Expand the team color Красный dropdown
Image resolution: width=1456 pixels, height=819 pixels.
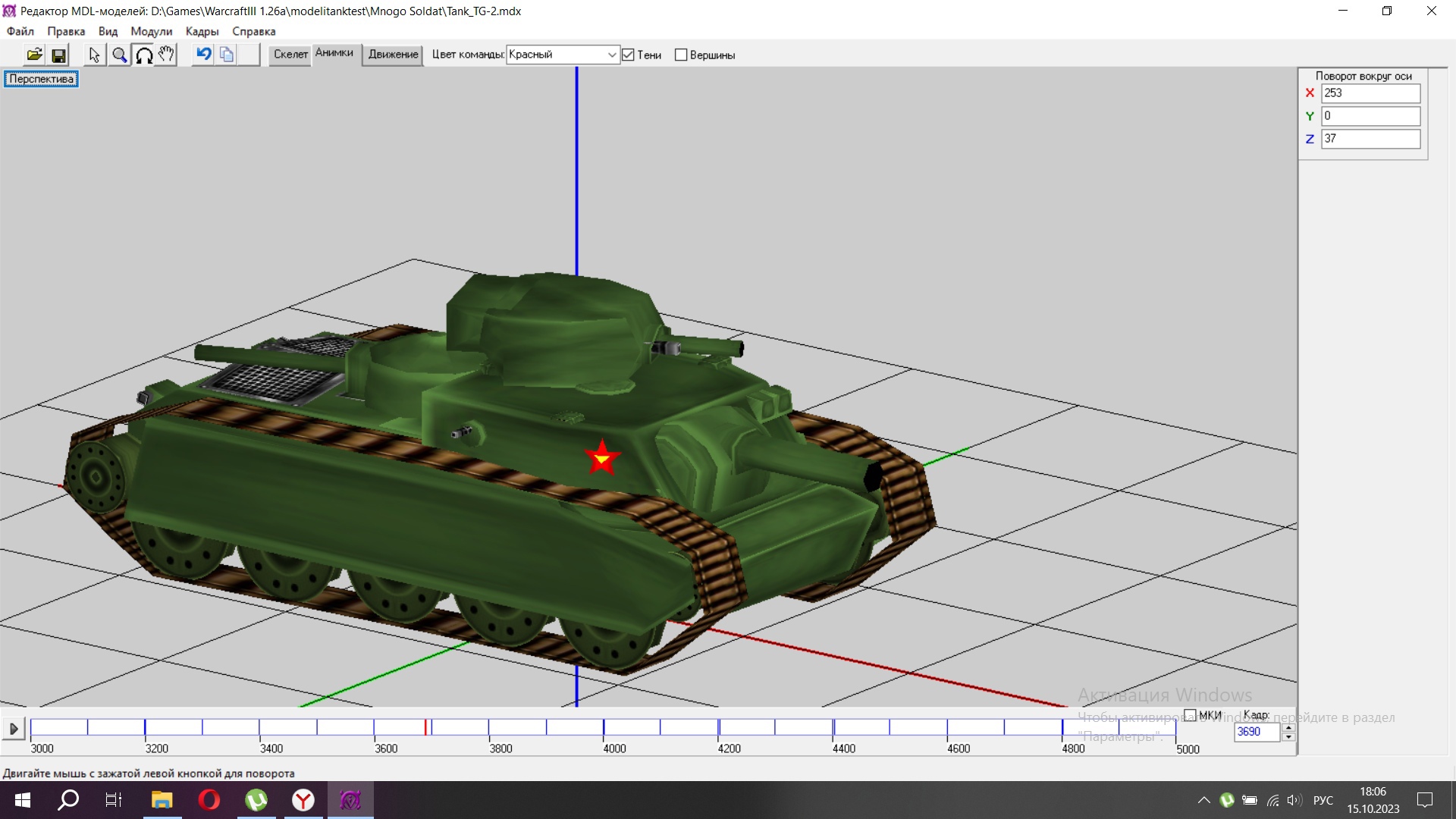click(x=611, y=55)
